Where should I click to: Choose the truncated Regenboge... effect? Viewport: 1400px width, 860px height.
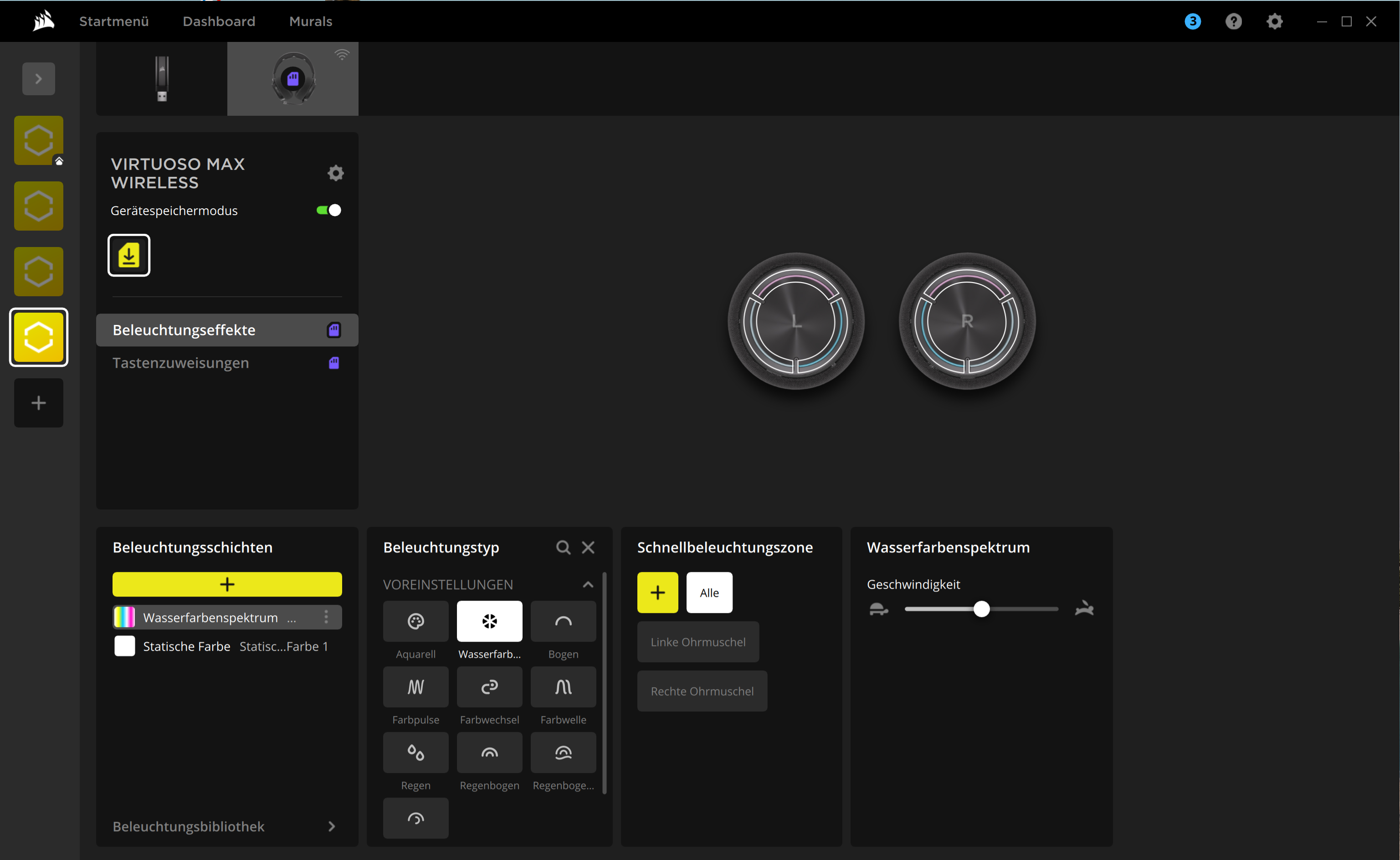(563, 752)
